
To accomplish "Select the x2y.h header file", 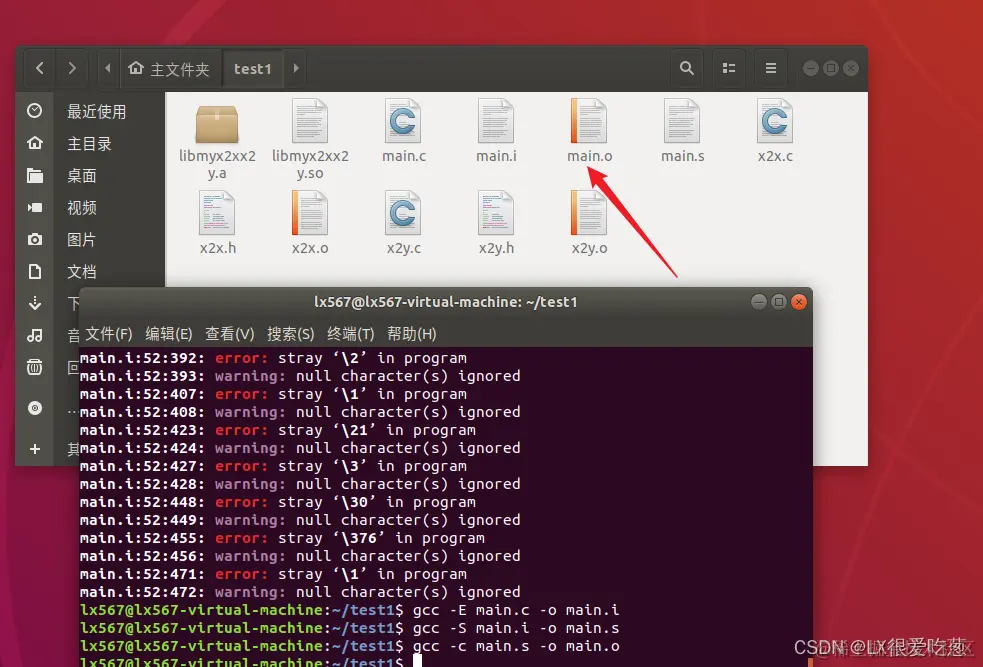I will pyautogui.click(x=496, y=223).
